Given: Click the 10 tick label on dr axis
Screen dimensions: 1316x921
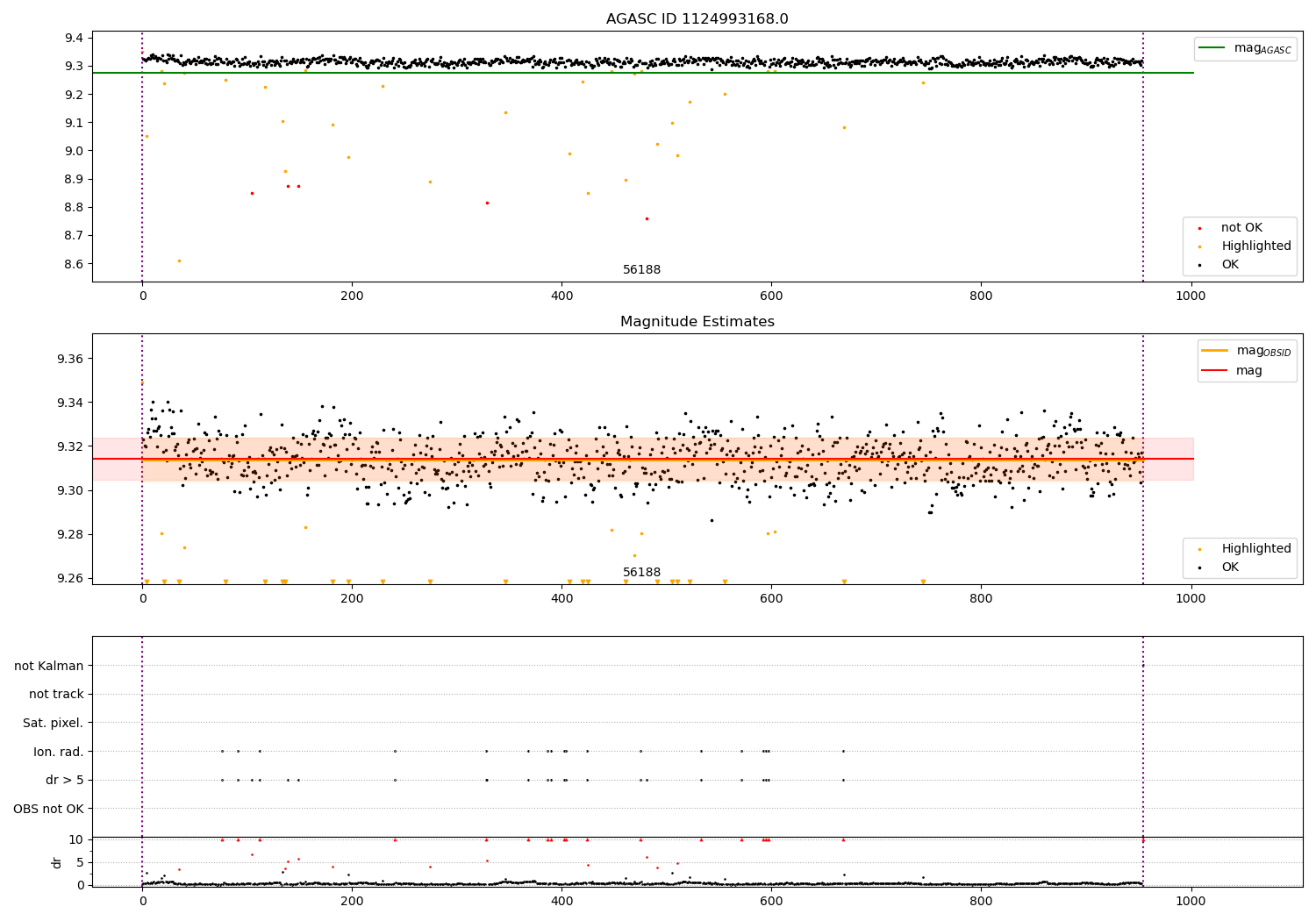Looking at the screenshot, I should (x=76, y=840).
